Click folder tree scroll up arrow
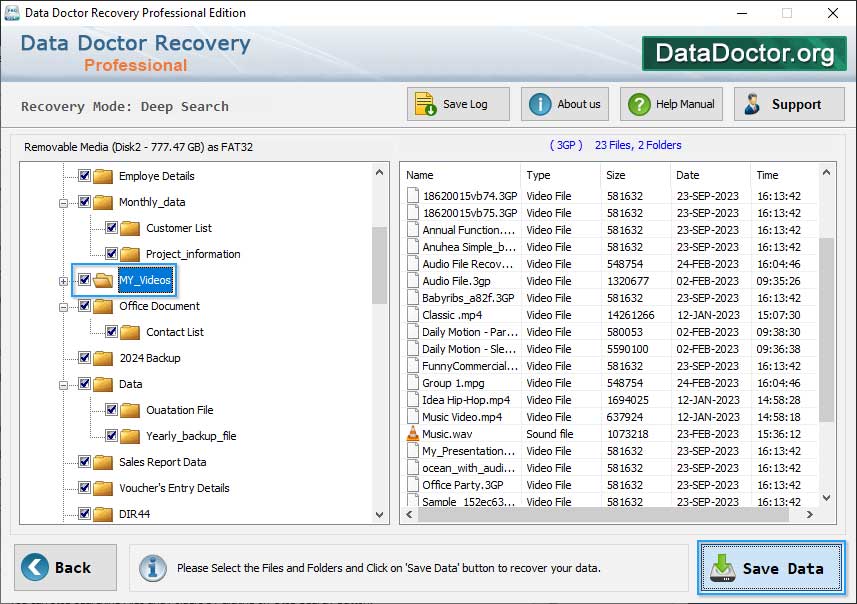This screenshot has width=857, height=604. pos(379,172)
